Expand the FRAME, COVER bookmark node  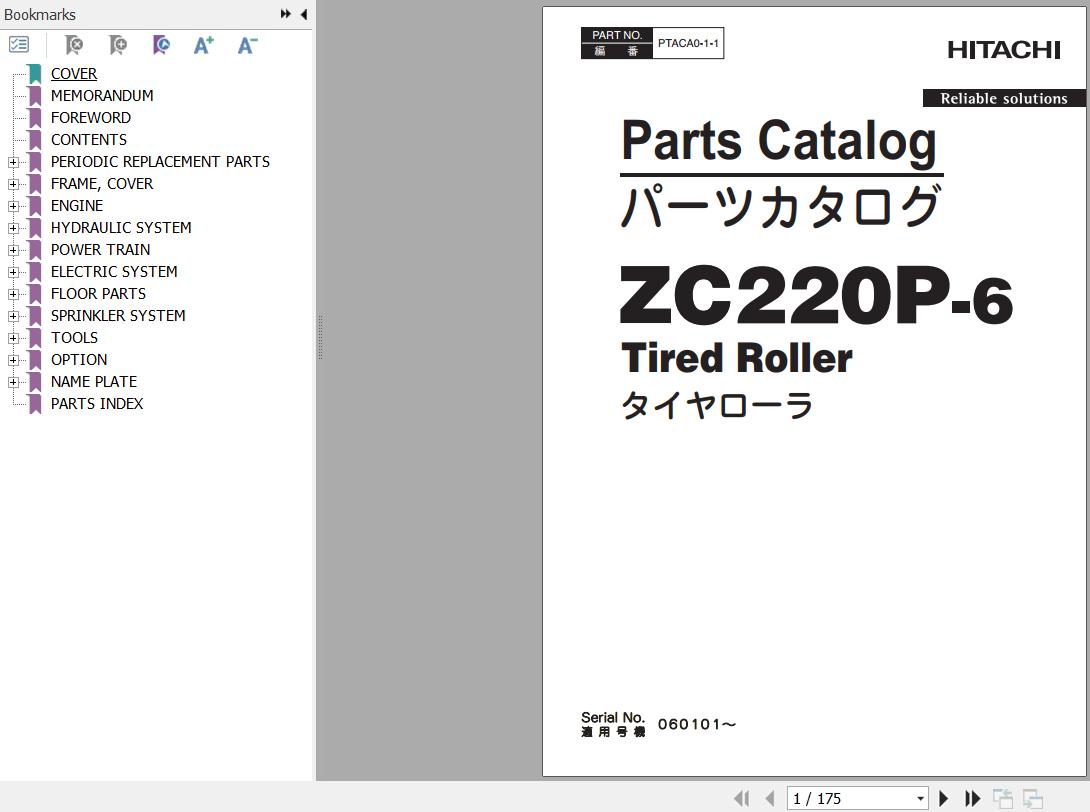(x=13, y=184)
